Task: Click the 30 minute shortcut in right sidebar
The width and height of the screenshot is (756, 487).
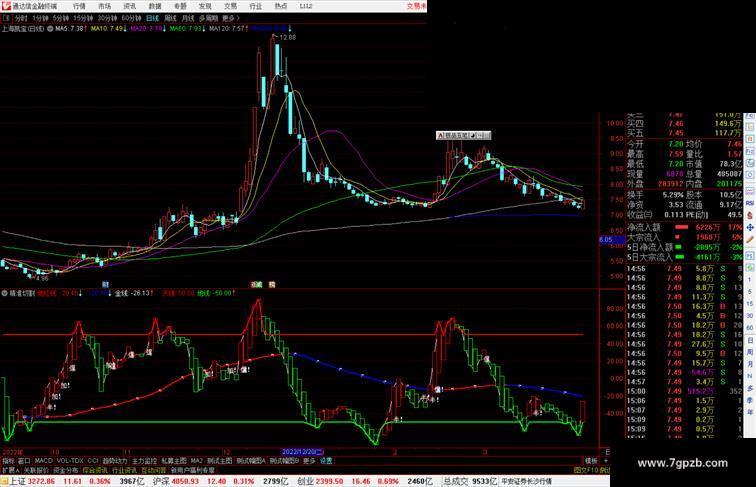Action: click(750, 315)
